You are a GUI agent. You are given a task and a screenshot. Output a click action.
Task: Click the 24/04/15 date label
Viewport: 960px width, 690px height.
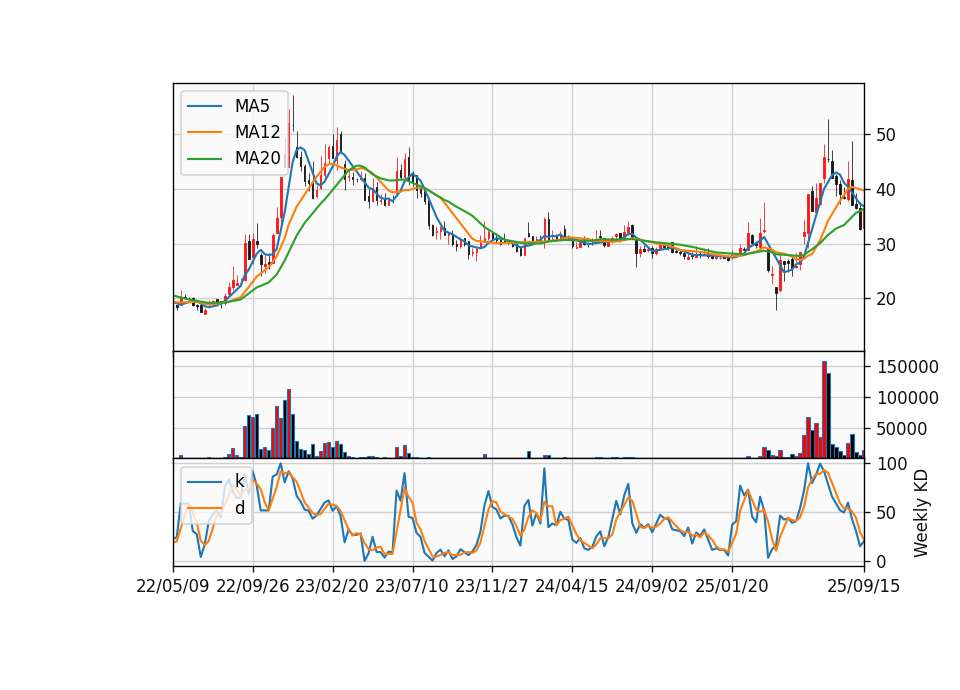[x=572, y=586]
